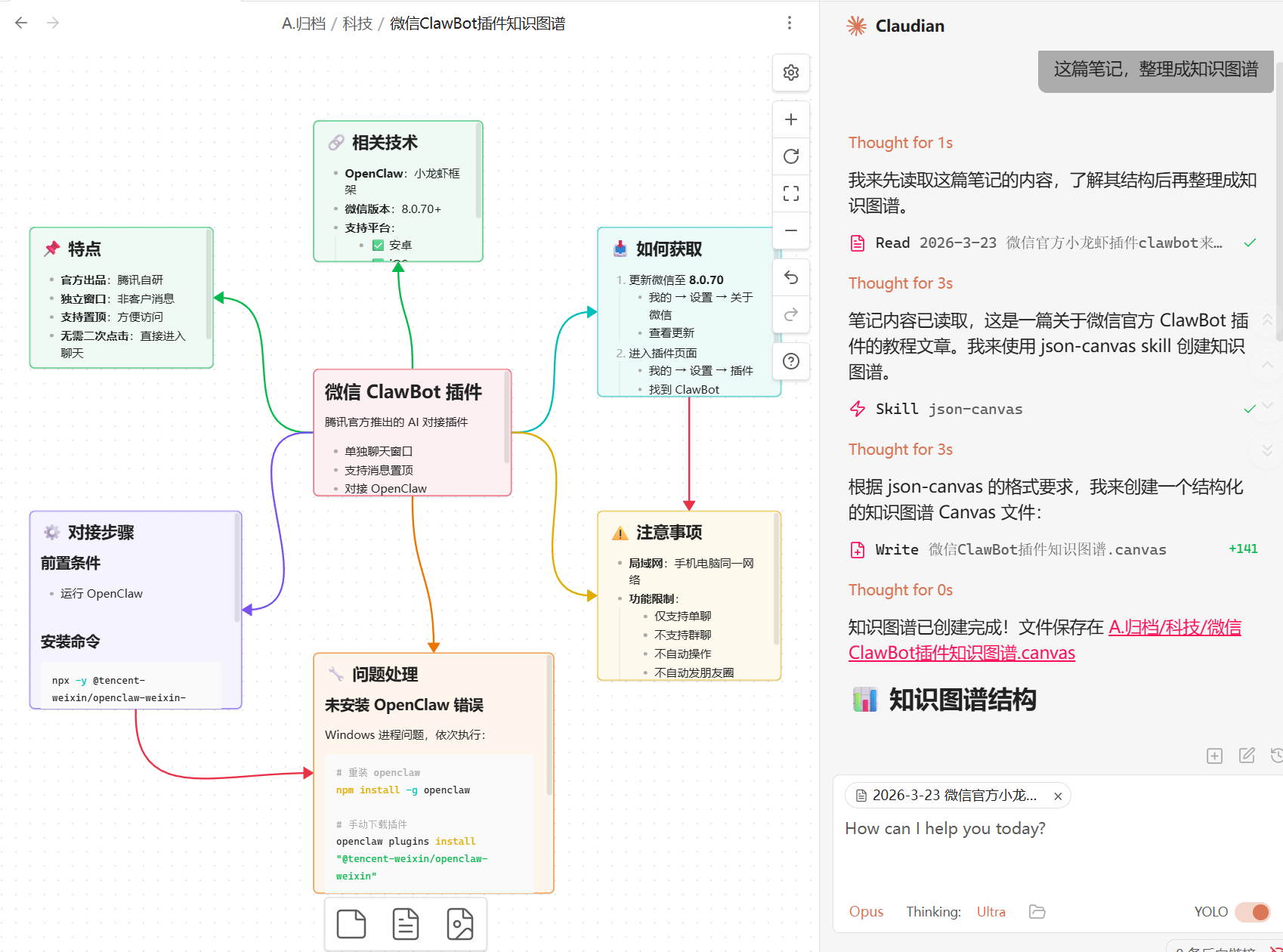Open the Opus model selector
The width and height of the screenshot is (1283, 952).
[866, 911]
